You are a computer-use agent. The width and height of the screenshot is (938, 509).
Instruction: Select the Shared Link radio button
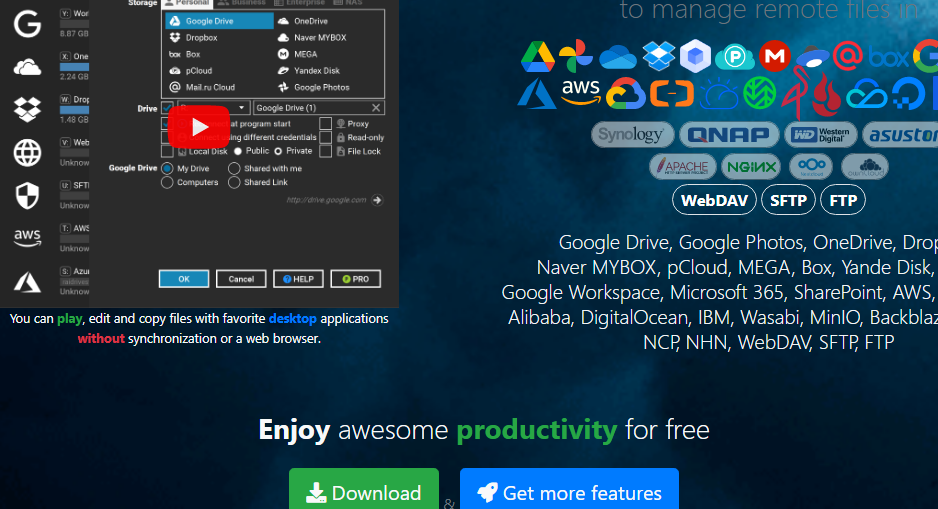234,182
